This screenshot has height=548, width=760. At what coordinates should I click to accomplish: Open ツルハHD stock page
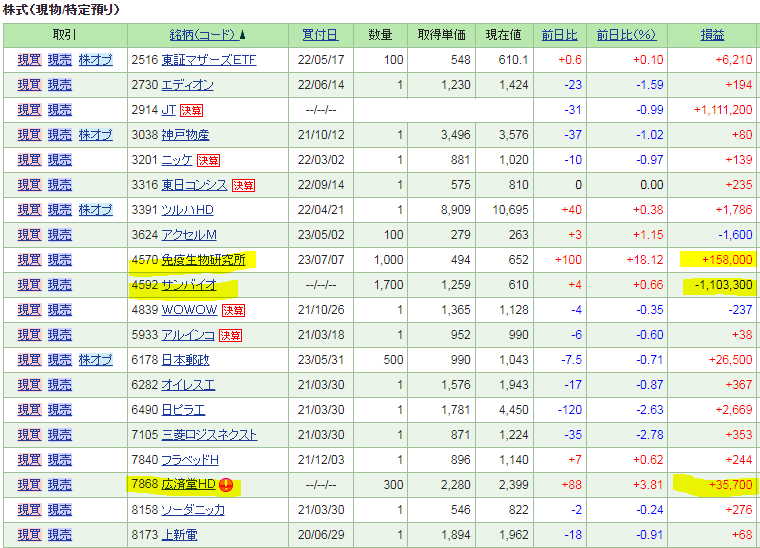click(x=188, y=210)
